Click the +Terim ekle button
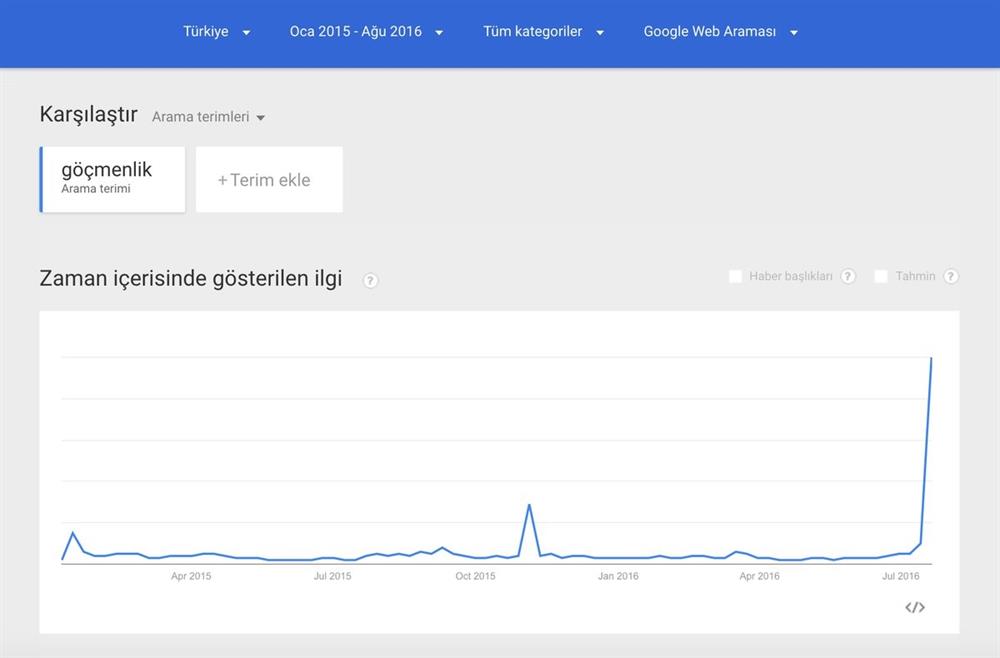1000x658 pixels. click(x=268, y=179)
